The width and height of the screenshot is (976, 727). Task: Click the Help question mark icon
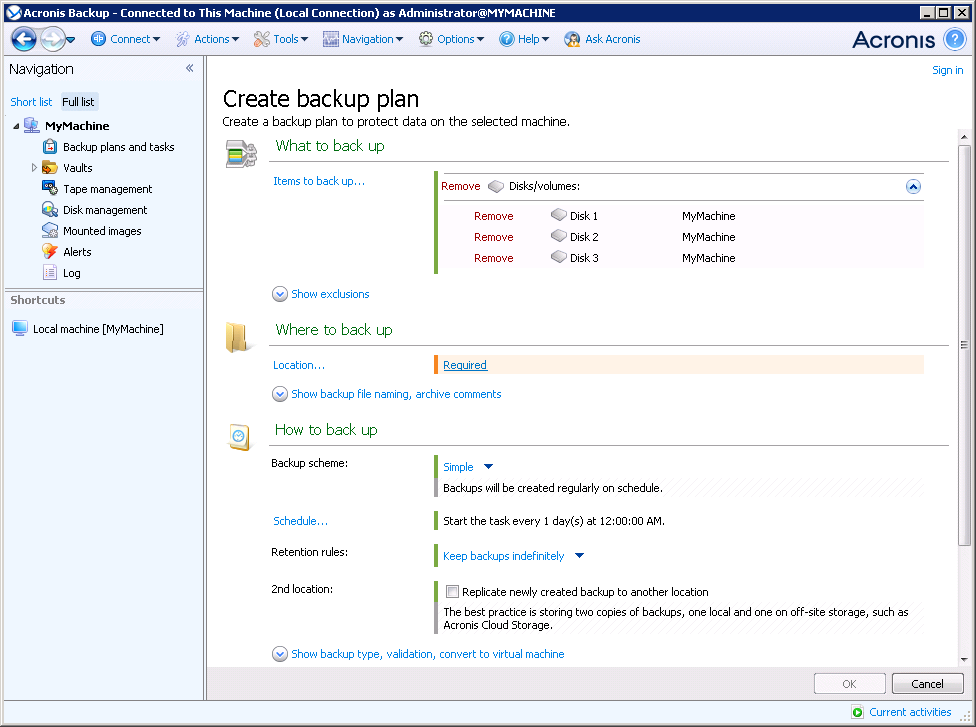pos(507,39)
